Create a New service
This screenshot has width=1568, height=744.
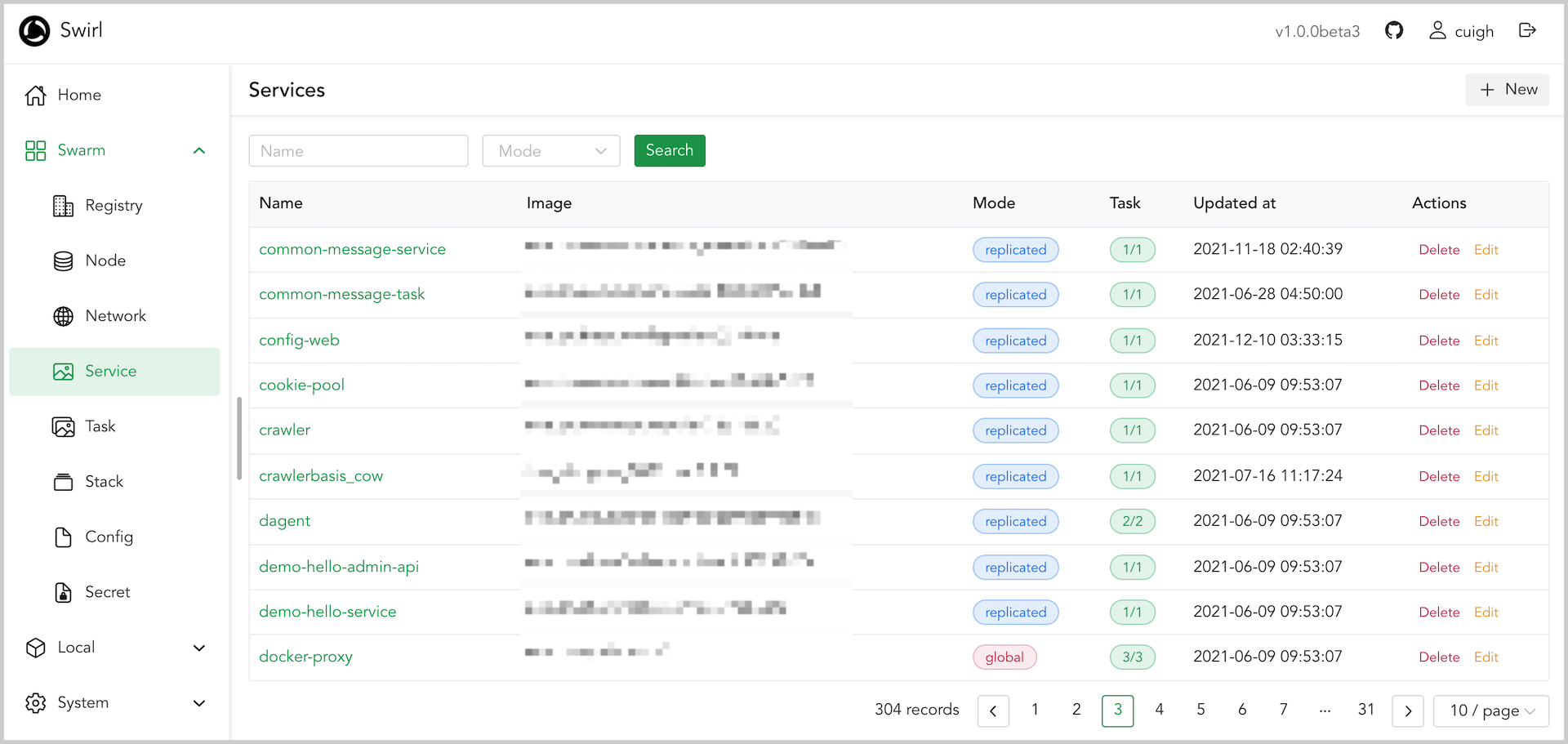pyautogui.click(x=1508, y=90)
